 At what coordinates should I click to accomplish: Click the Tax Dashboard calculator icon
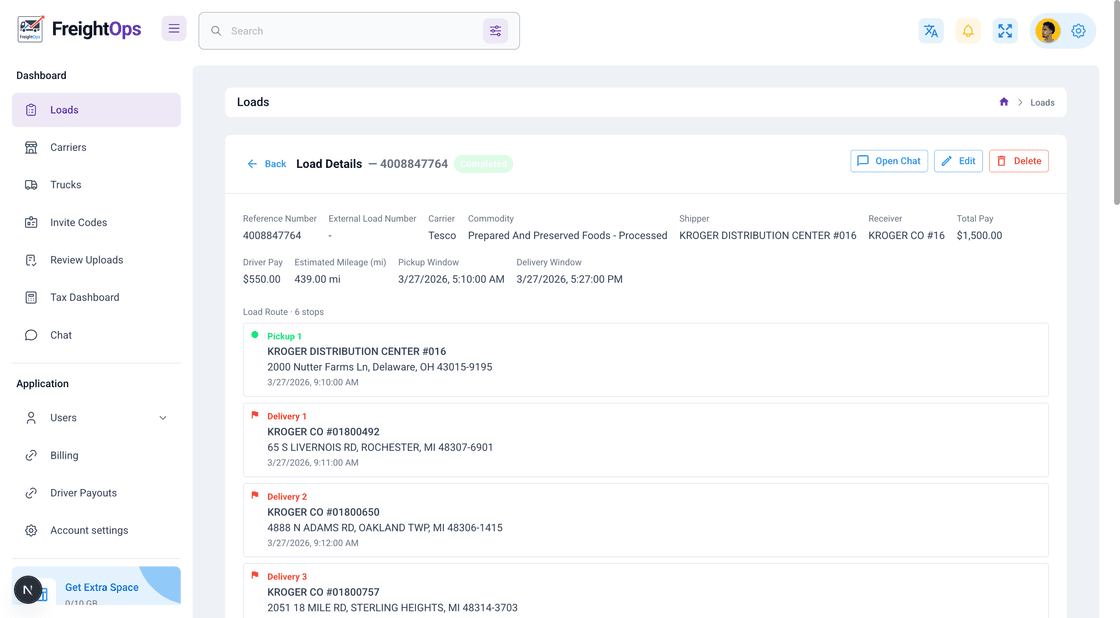point(31,297)
